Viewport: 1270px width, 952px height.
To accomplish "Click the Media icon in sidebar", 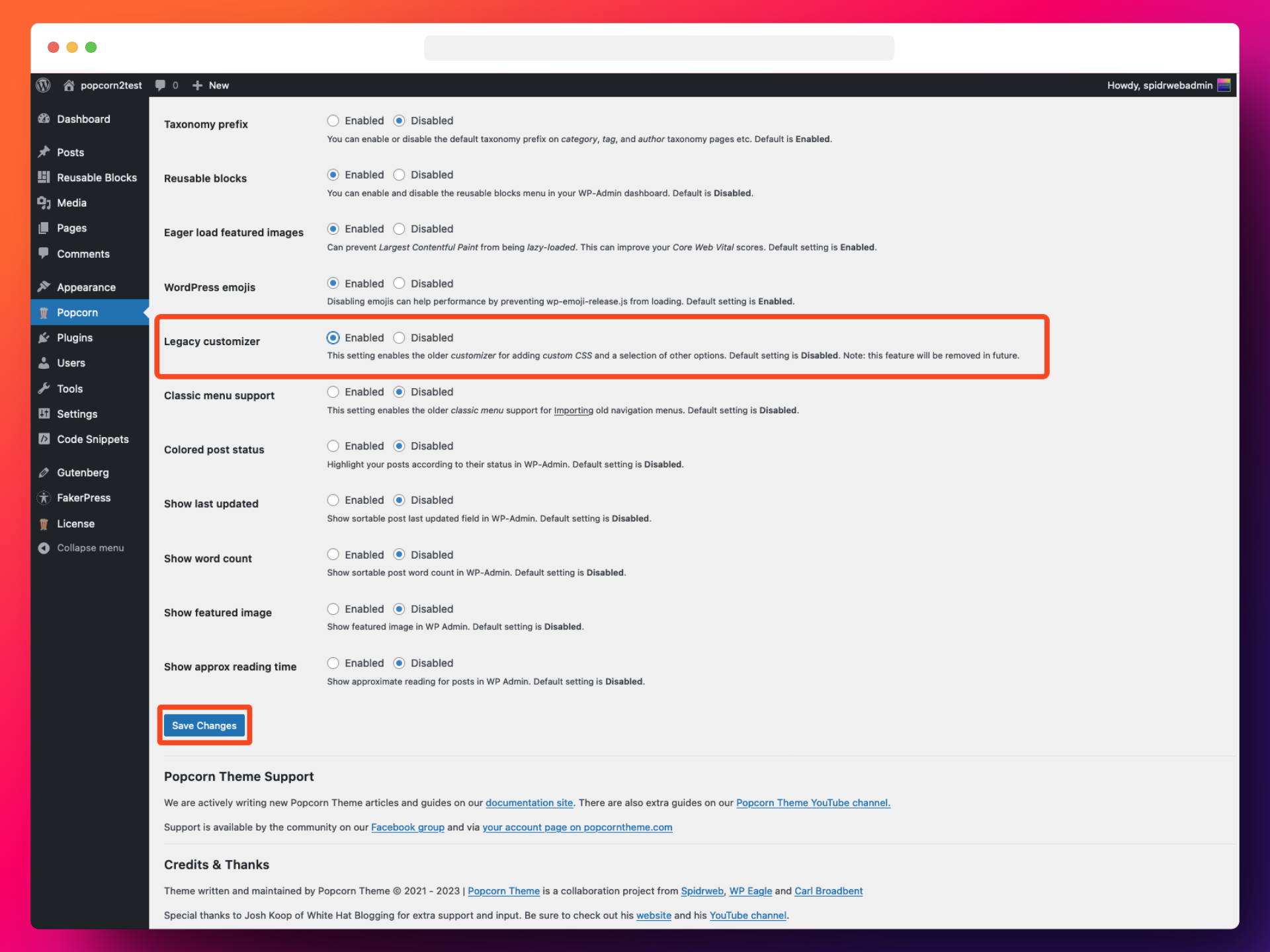I will tap(44, 203).
